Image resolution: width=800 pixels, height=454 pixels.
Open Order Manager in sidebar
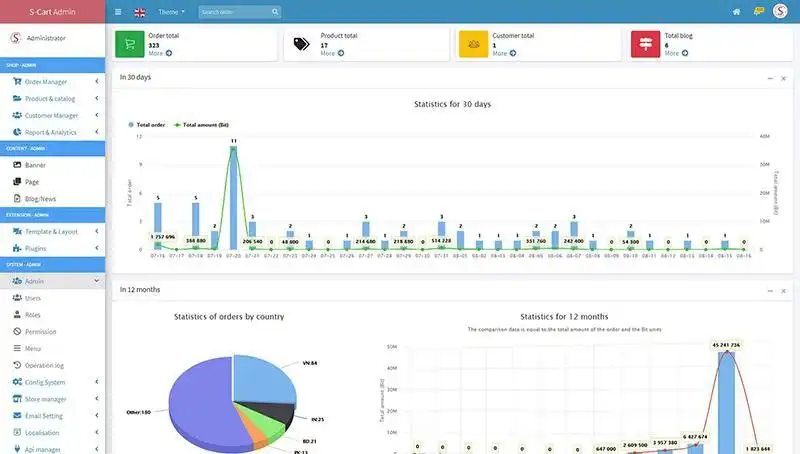(53, 82)
